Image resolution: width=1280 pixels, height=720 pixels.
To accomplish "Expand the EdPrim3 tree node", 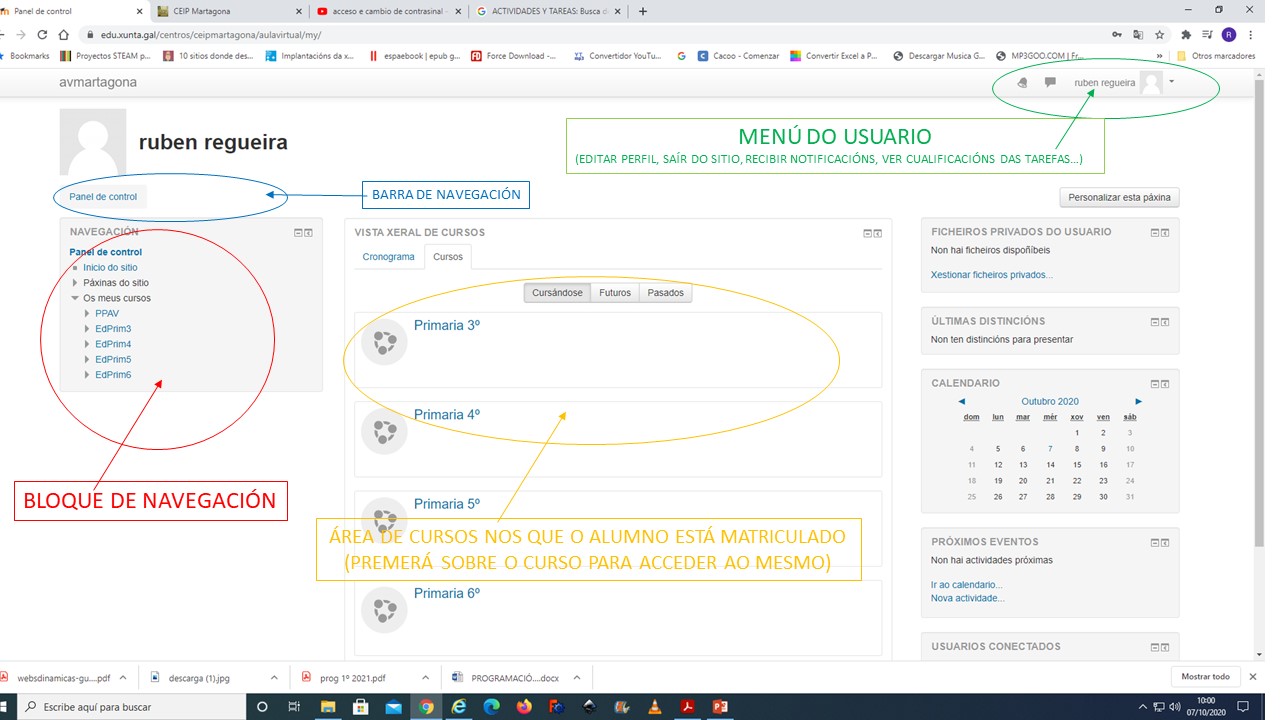I will click(x=88, y=329).
